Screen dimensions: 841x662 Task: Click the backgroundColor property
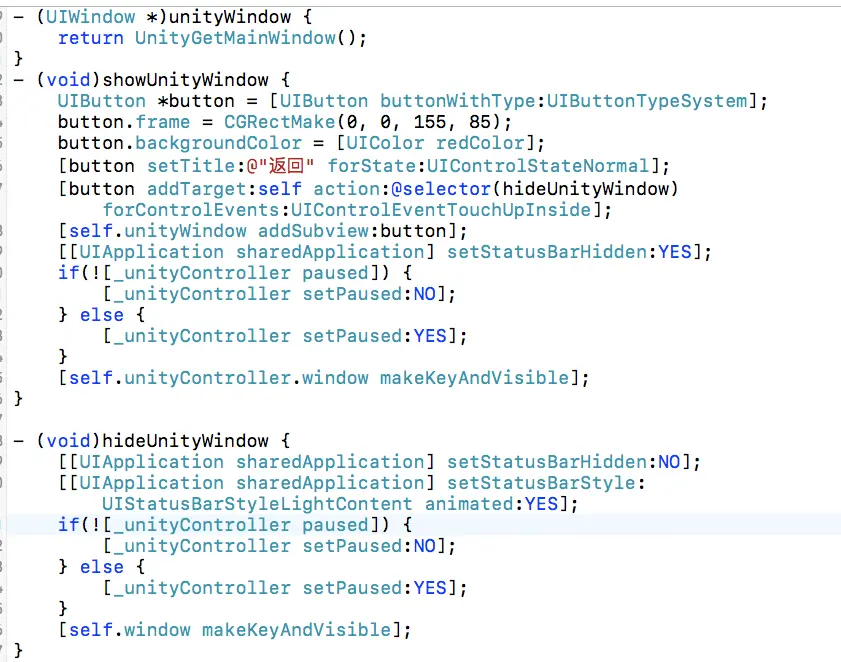pyautogui.click(x=218, y=143)
